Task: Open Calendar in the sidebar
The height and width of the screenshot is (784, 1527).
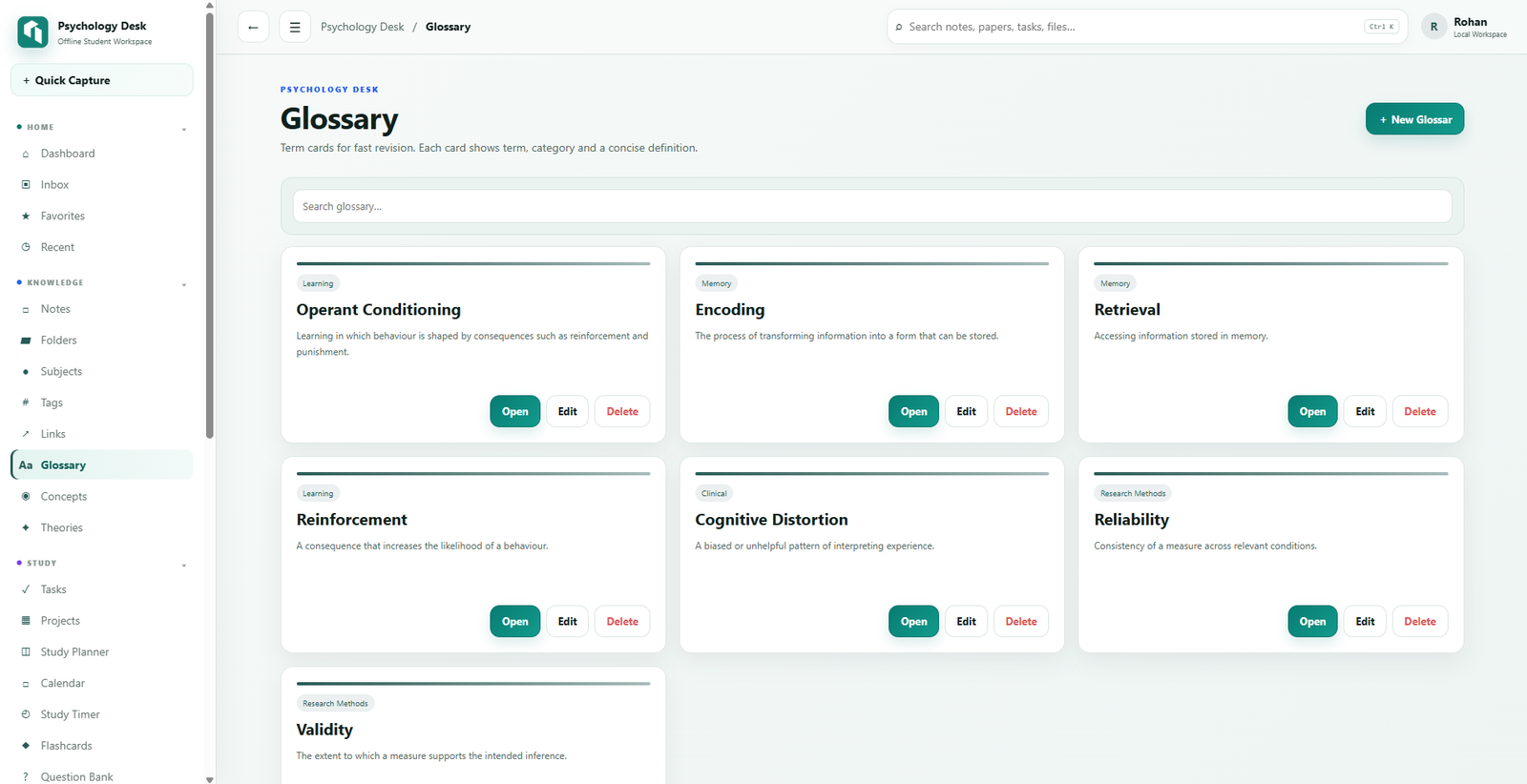Action: pos(101,683)
